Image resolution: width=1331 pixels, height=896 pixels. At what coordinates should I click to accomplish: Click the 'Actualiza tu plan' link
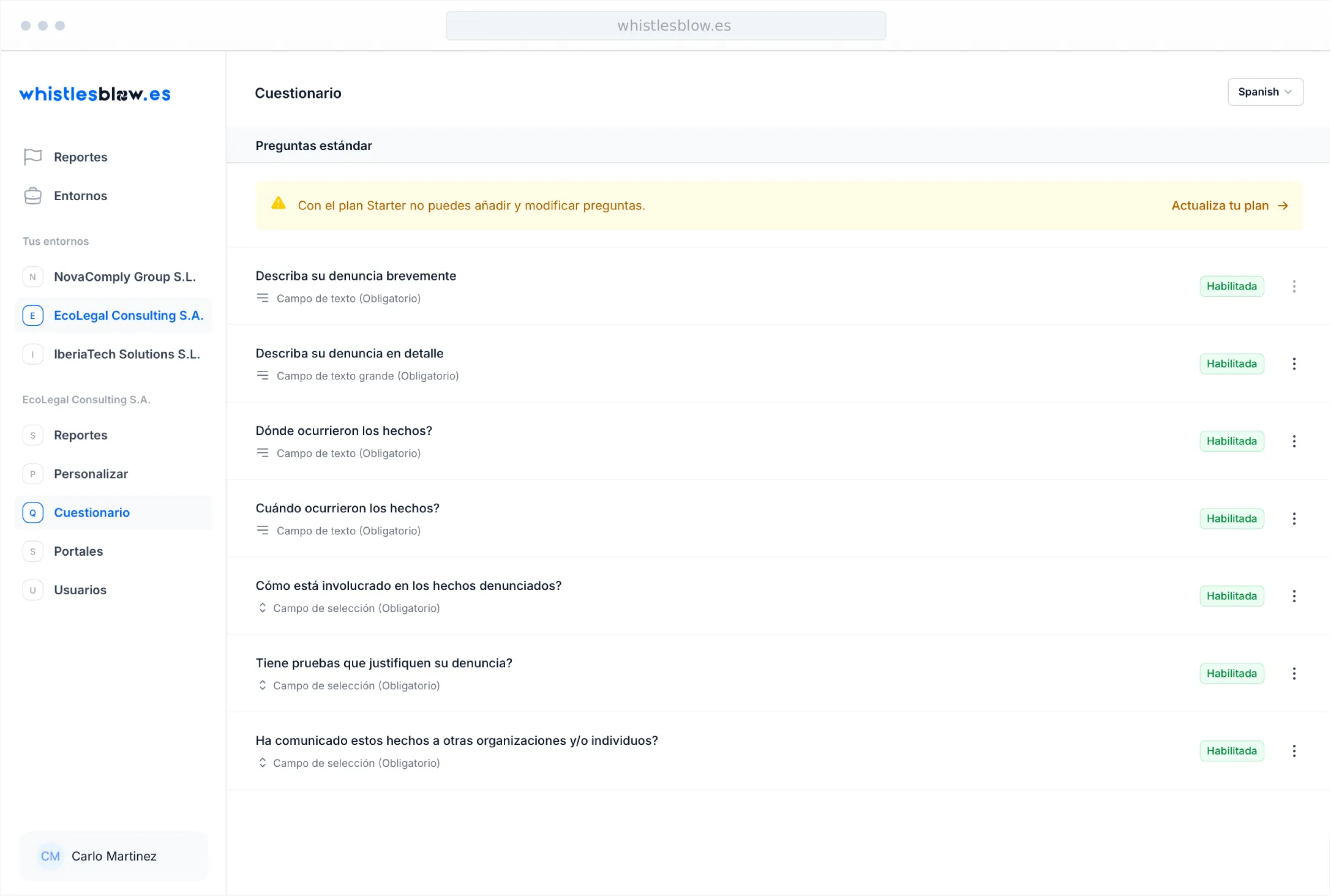pyautogui.click(x=1229, y=206)
